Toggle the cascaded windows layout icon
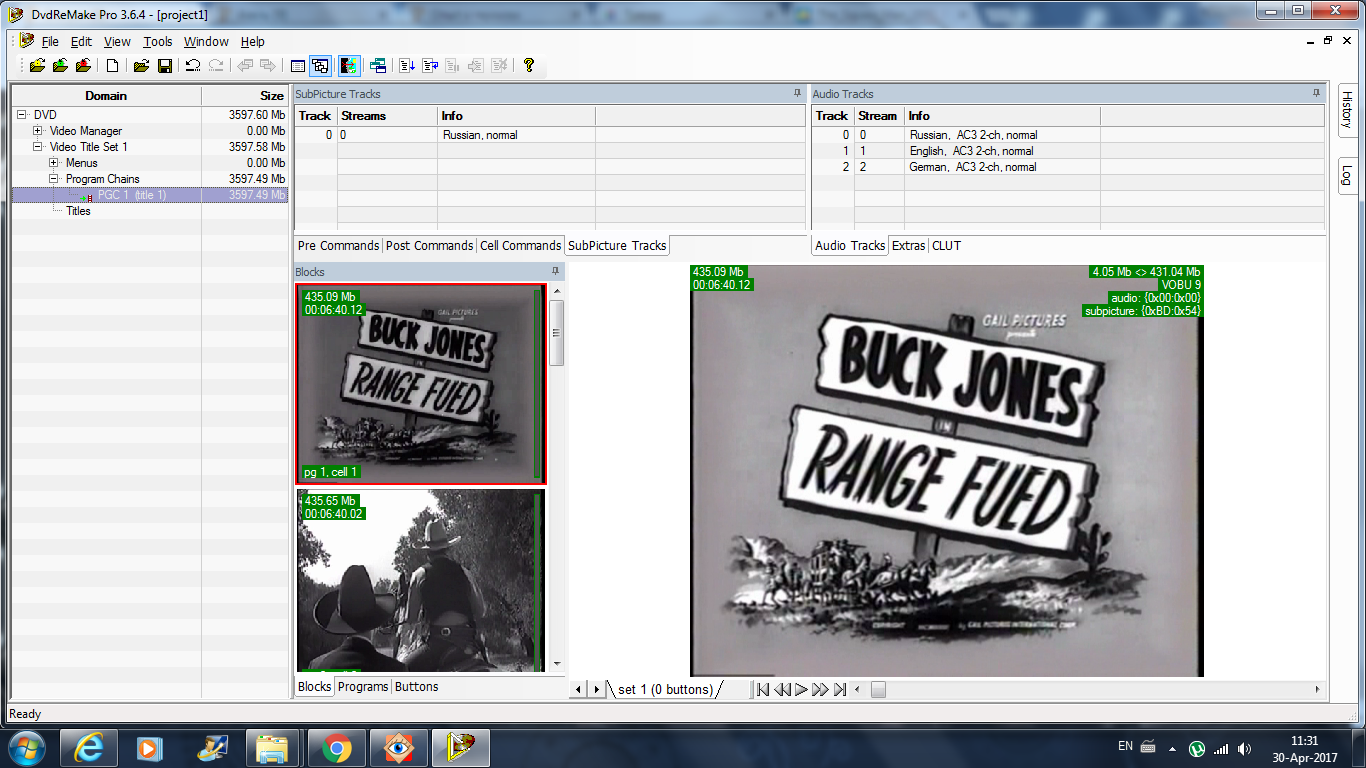 pyautogui.click(x=320, y=66)
